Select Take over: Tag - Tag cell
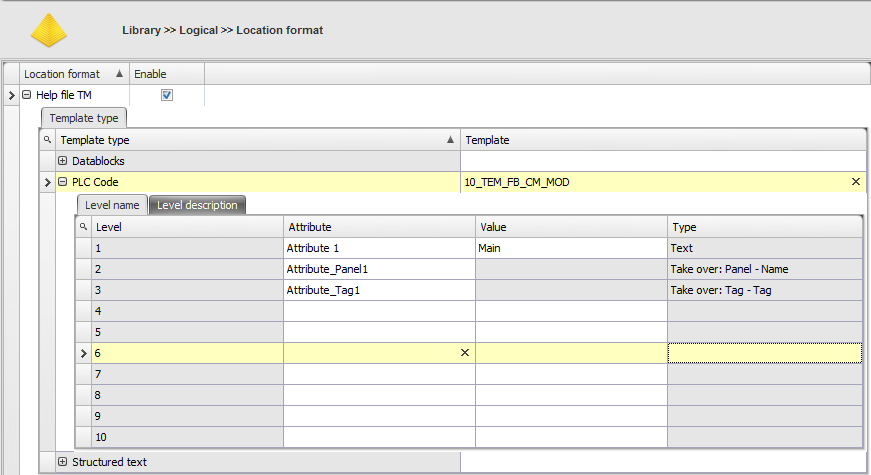Screen dimensions: 871x475 (x=765, y=291)
